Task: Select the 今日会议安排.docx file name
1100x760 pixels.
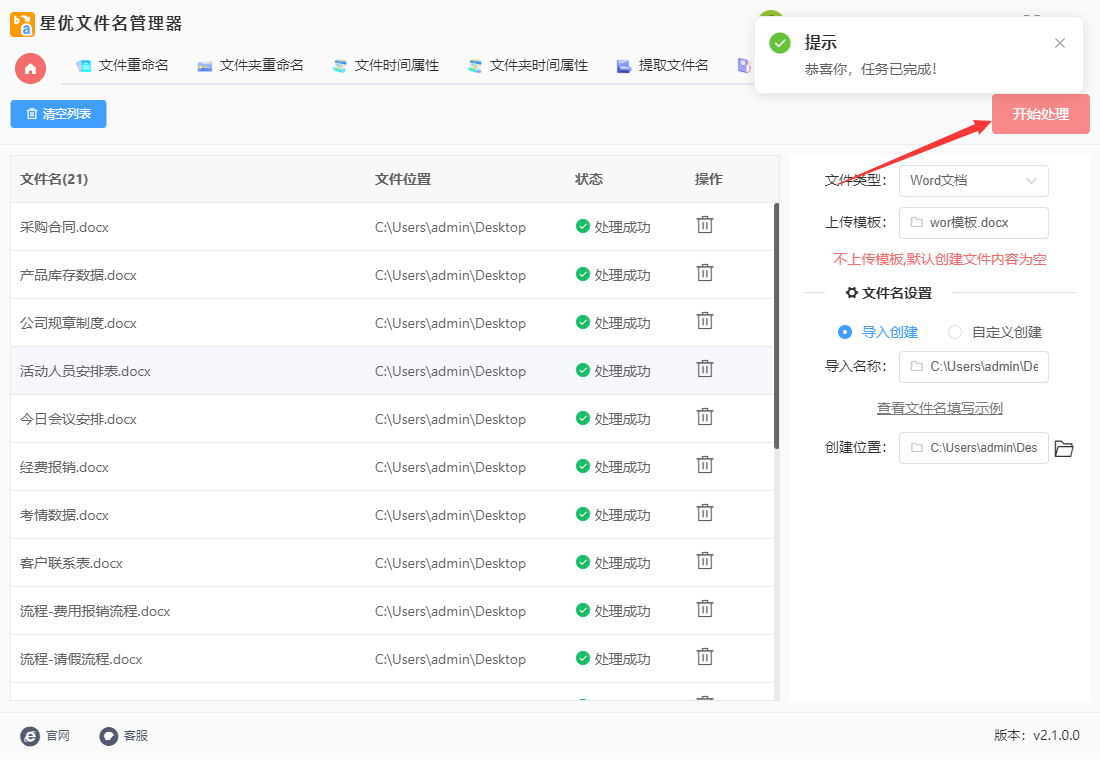Action: coord(79,420)
